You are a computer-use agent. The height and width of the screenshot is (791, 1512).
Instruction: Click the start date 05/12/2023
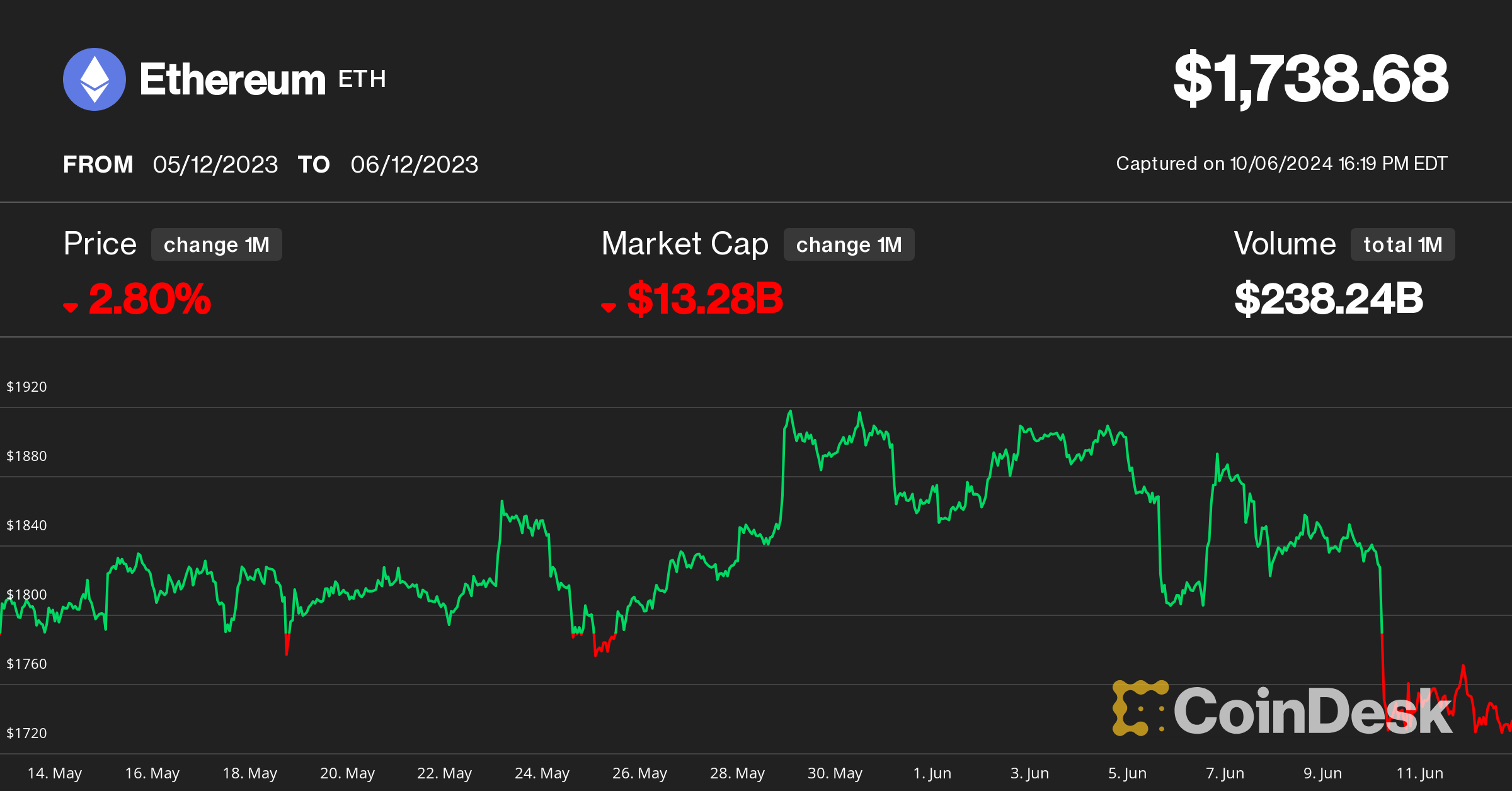pyautogui.click(x=215, y=165)
